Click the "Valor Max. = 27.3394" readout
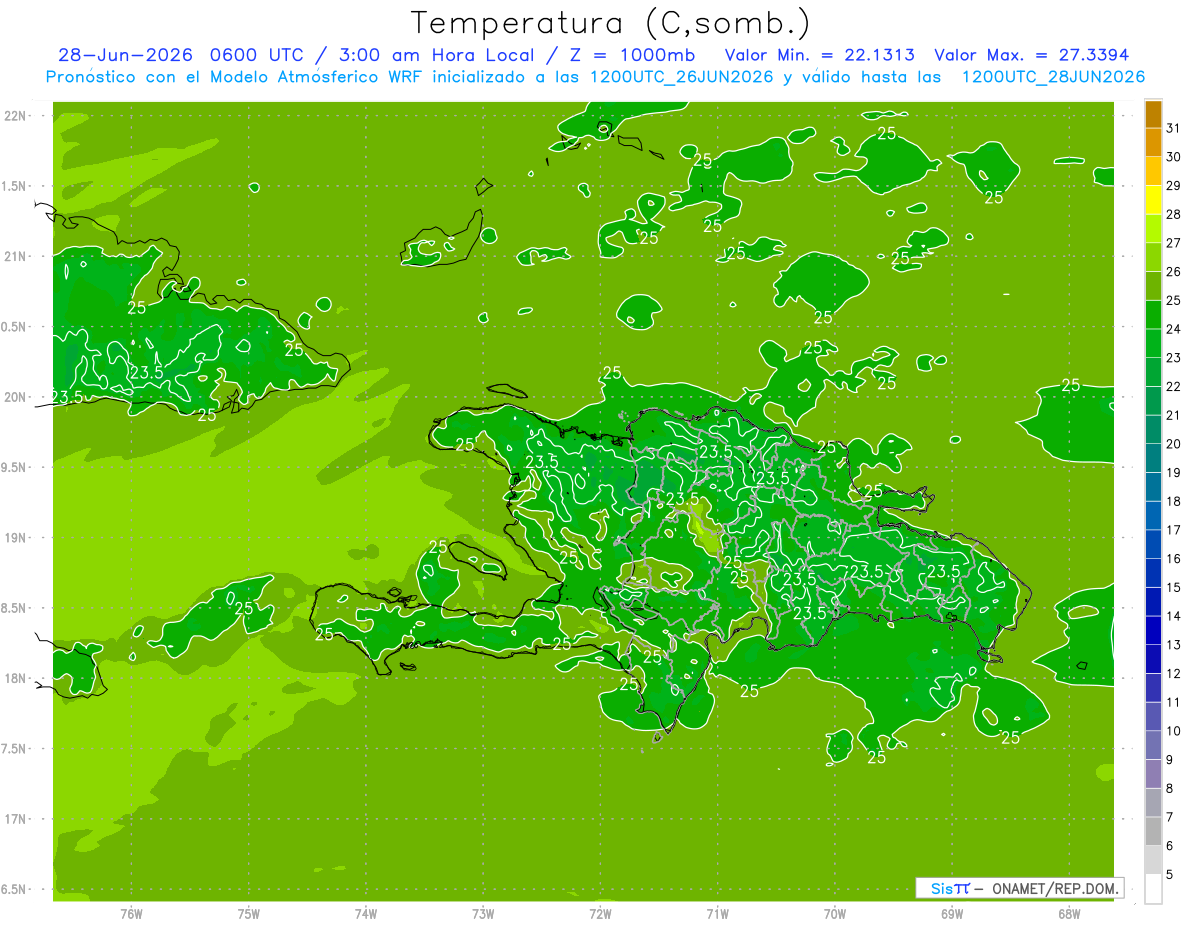The height and width of the screenshot is (927, 1200). click(1031, 55)
